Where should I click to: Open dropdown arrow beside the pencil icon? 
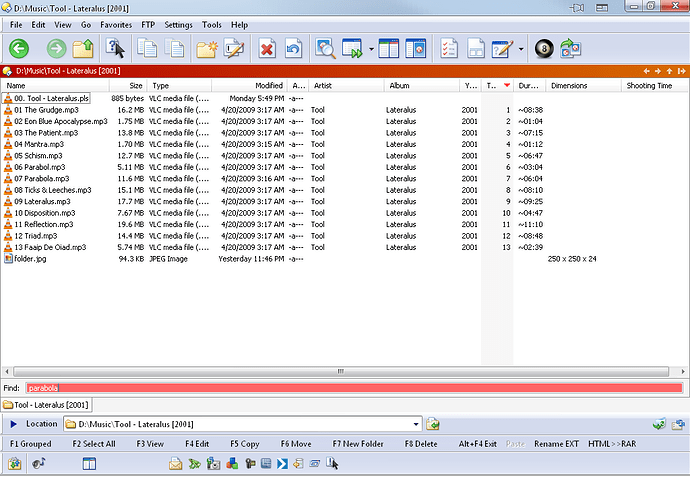[x=522, y=48]
